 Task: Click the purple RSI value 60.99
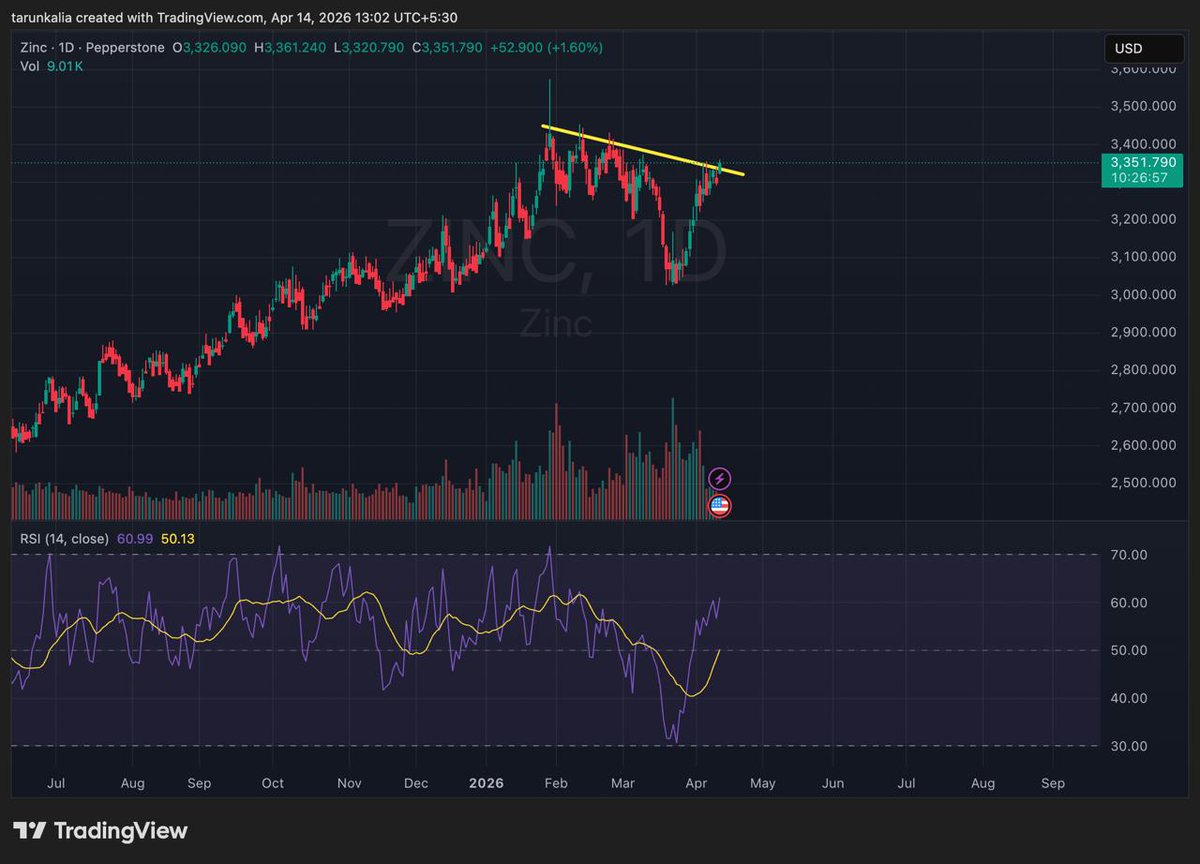(134, 538)
